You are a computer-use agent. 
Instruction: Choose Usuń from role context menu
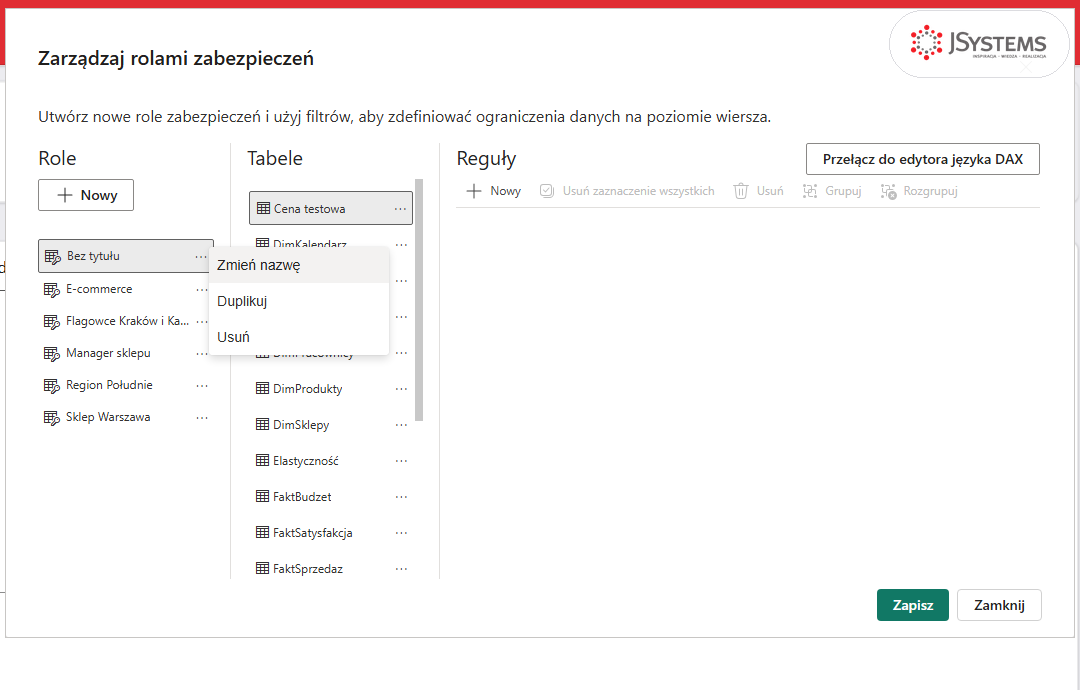299,337
